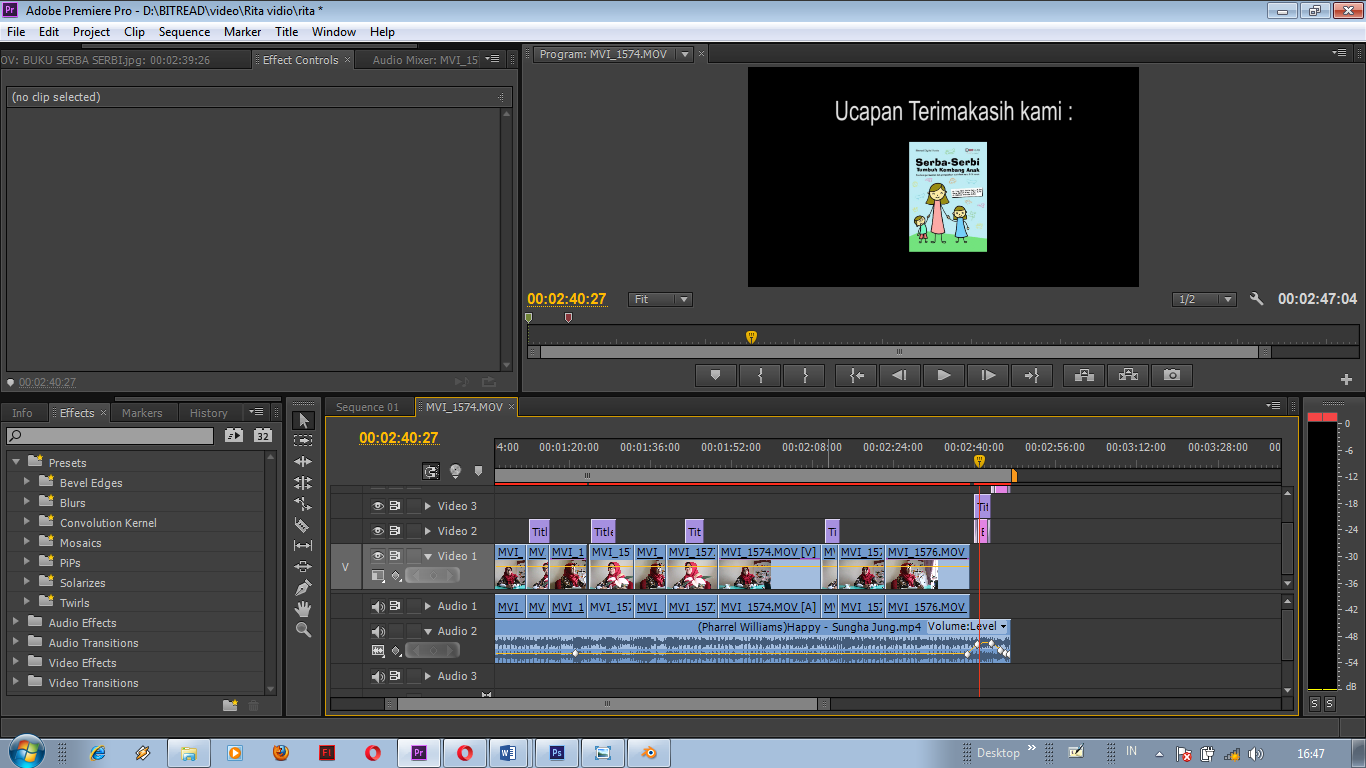This screenshot has height=768, width=1366.
Task: Mute Audio 3 track speaker toggle
Action: click(378, 676)
